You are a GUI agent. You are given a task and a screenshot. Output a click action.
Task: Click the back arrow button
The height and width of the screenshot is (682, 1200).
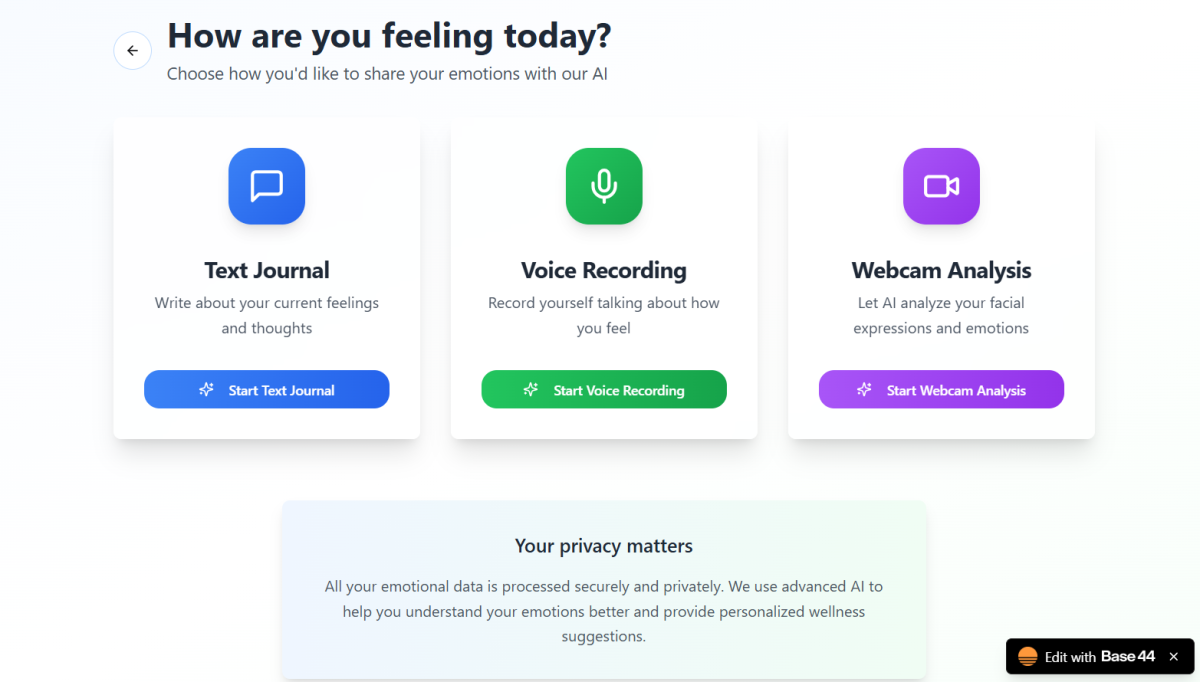click(132, 51)
